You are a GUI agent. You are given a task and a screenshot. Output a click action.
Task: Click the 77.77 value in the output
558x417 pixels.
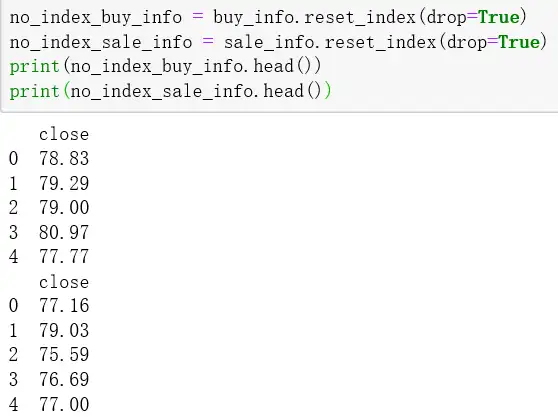(x=64, y=257)
